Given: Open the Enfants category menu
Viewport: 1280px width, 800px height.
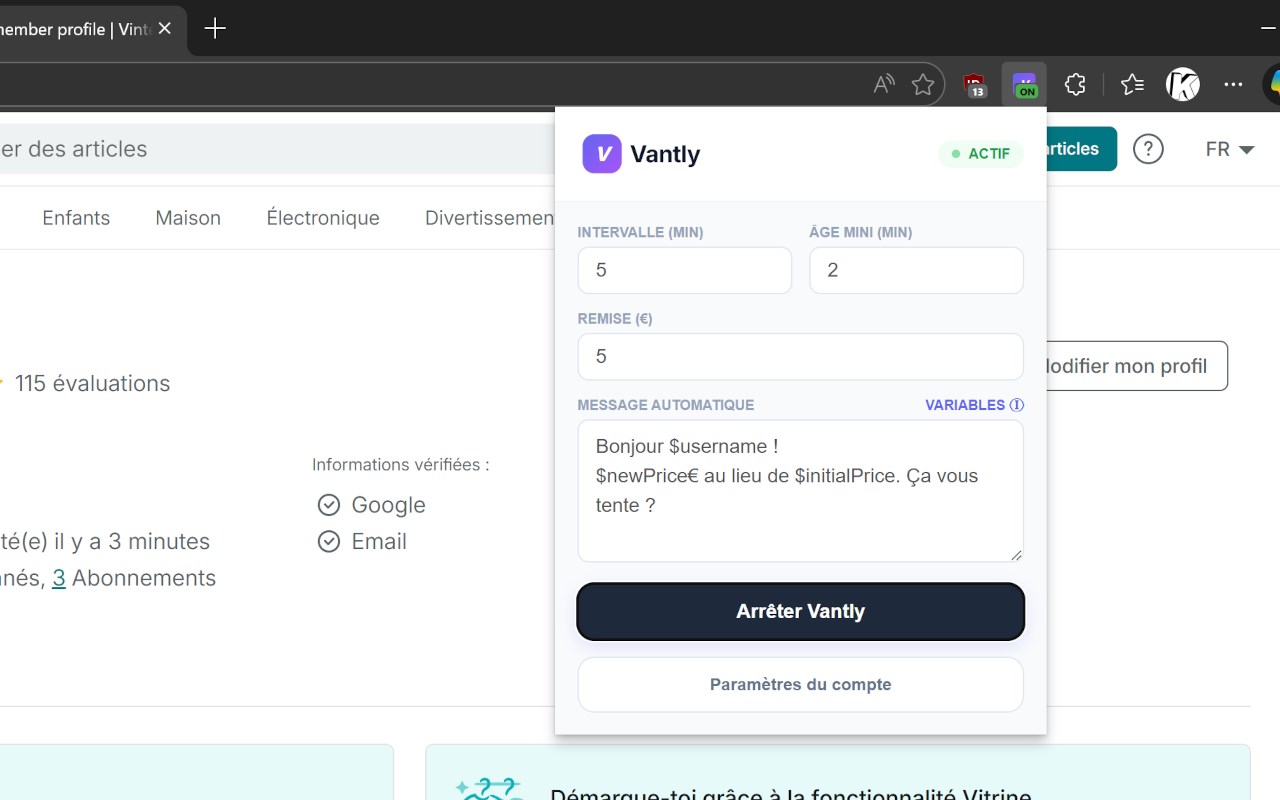Looking at the screenshot, I should point(76,218).
